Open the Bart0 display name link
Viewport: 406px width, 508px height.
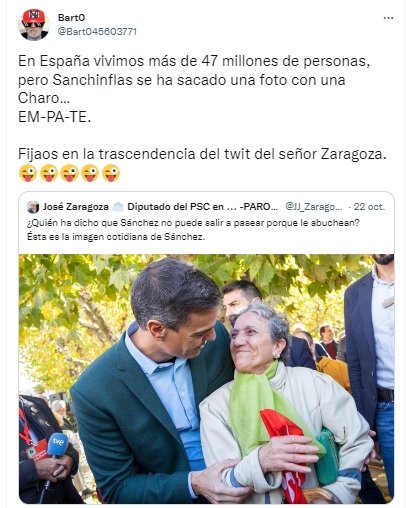[71, 18]
